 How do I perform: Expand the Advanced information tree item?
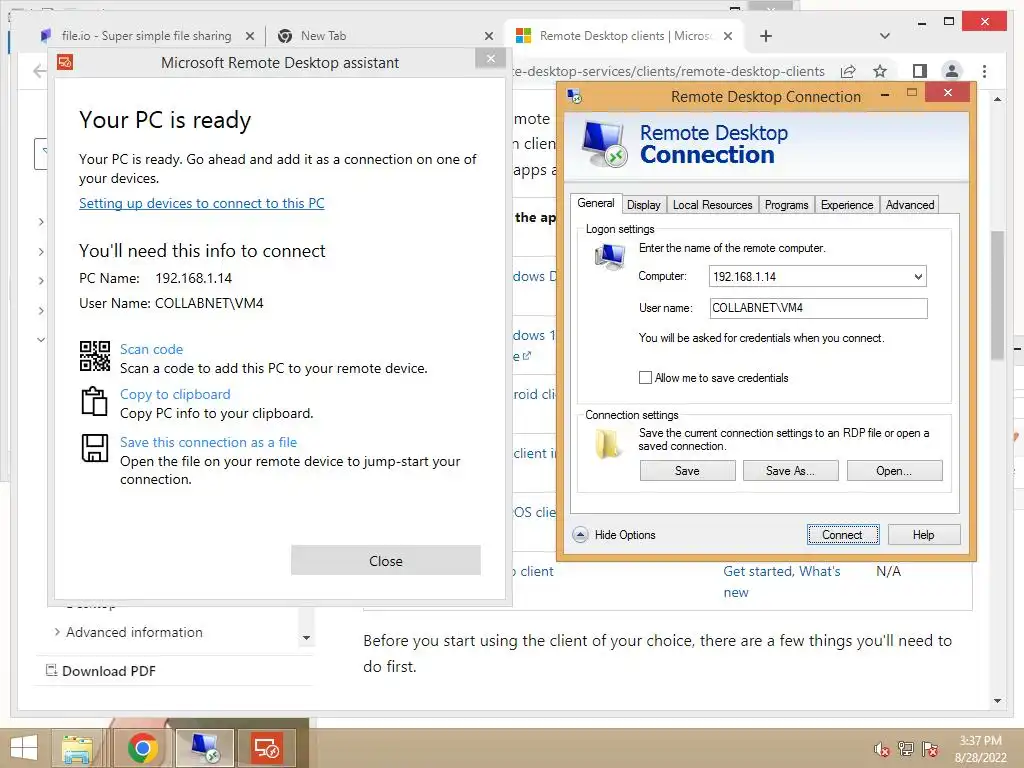[x=57, y=632]
